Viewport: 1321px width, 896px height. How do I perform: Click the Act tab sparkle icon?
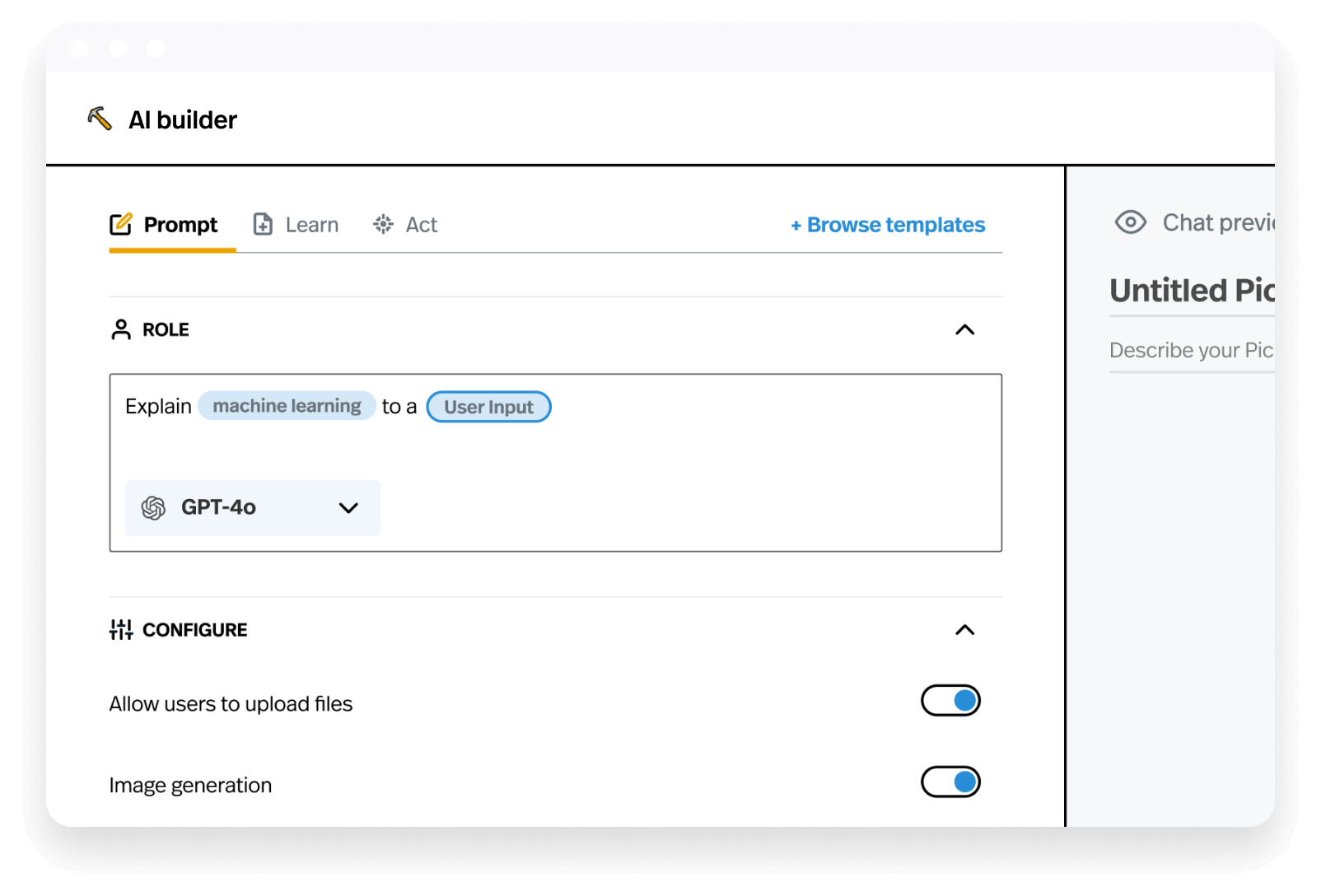[383, 224]
